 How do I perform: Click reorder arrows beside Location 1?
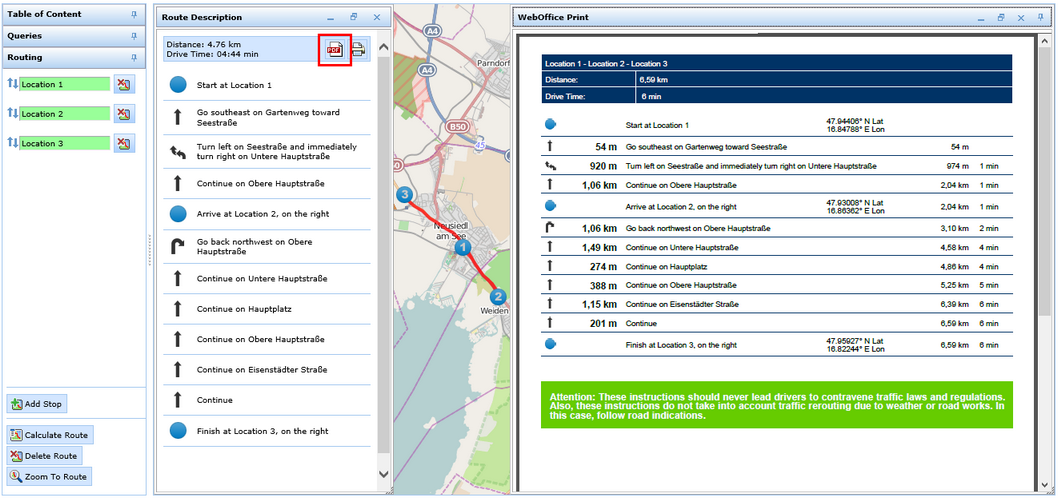point(12,85)
